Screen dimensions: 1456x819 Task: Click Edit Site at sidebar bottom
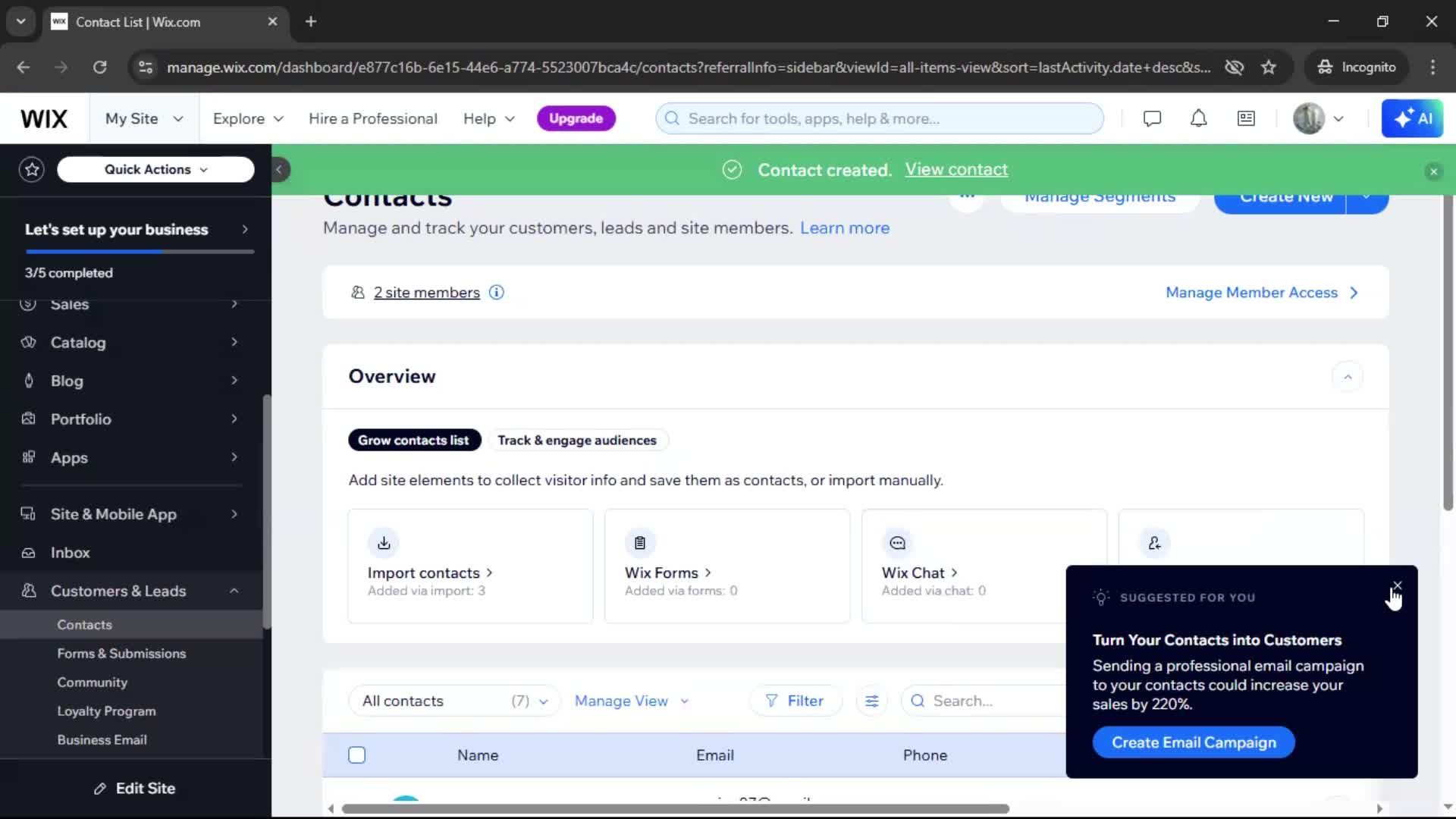pos(134,789)
